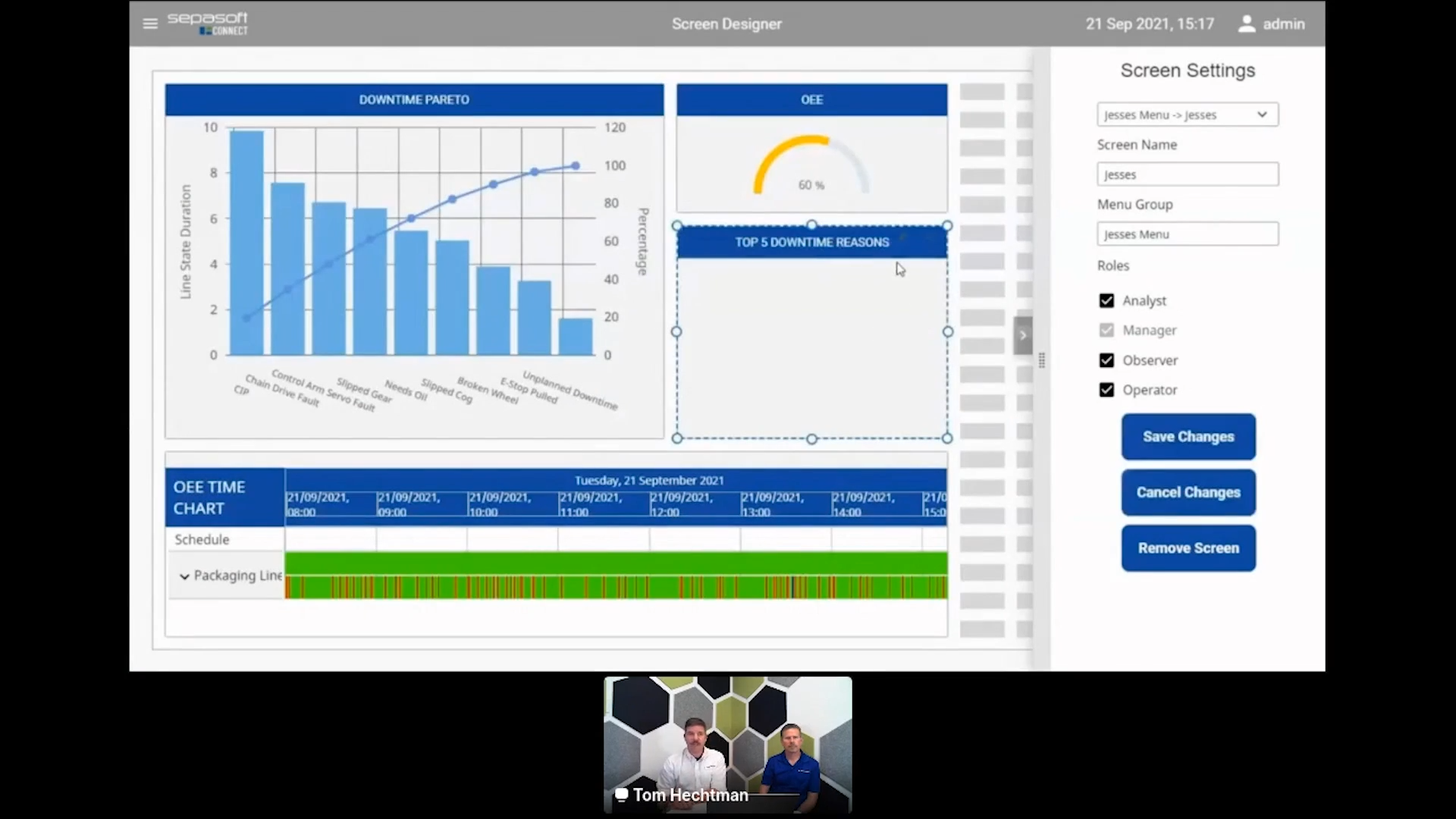Remove this screen via Remove Screen

pos(1188,548)
